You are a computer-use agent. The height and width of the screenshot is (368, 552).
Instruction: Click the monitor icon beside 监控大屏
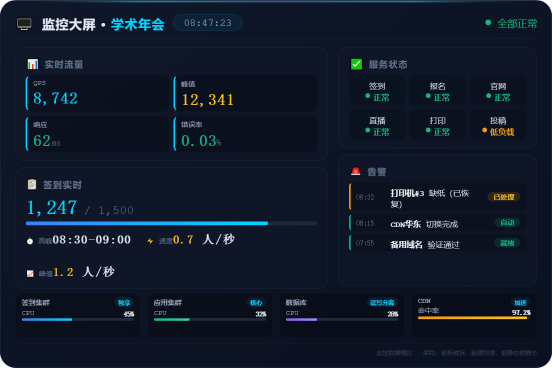tap(24, 24)
